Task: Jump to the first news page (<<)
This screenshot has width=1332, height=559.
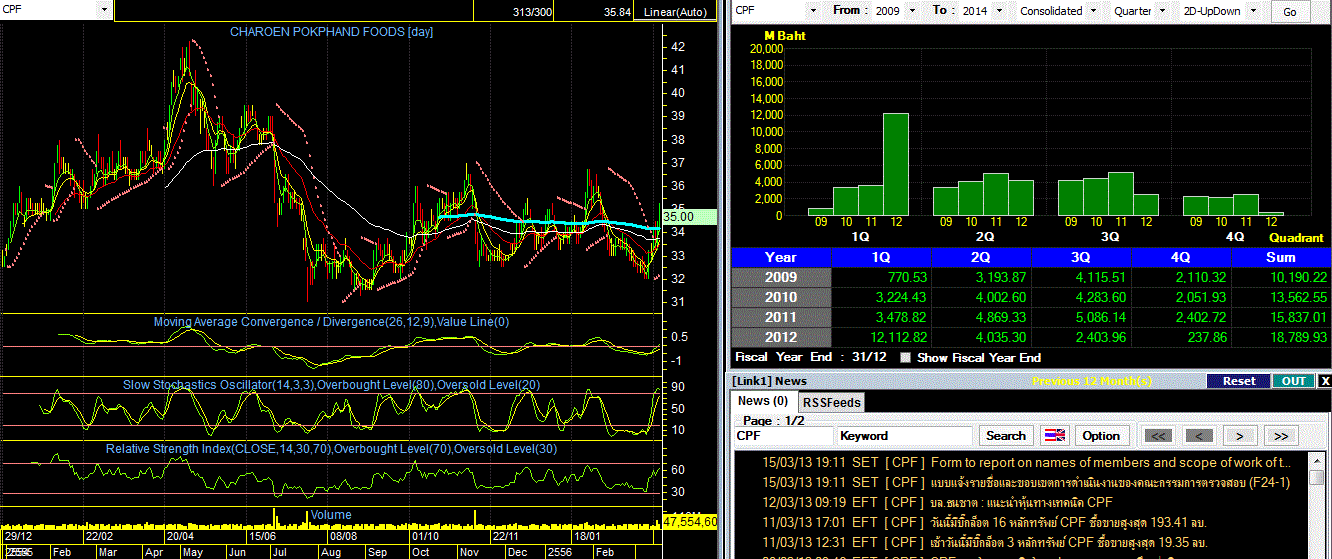Action: pos(1159,436)
